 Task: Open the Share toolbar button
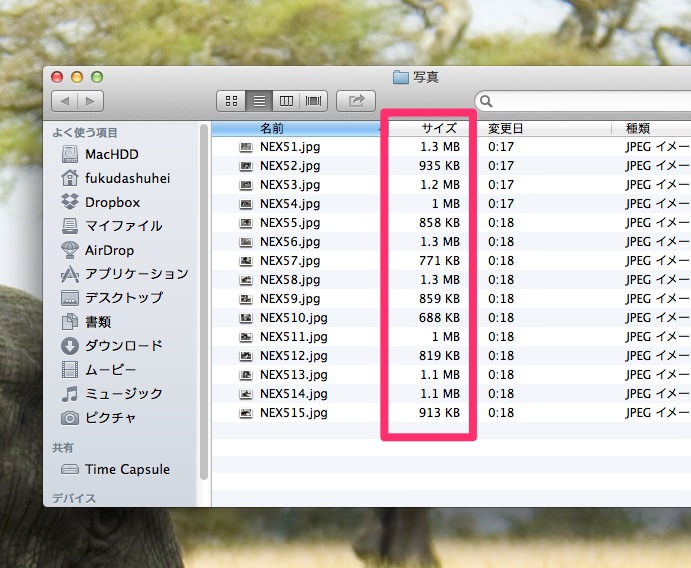(x=356, y=101)
